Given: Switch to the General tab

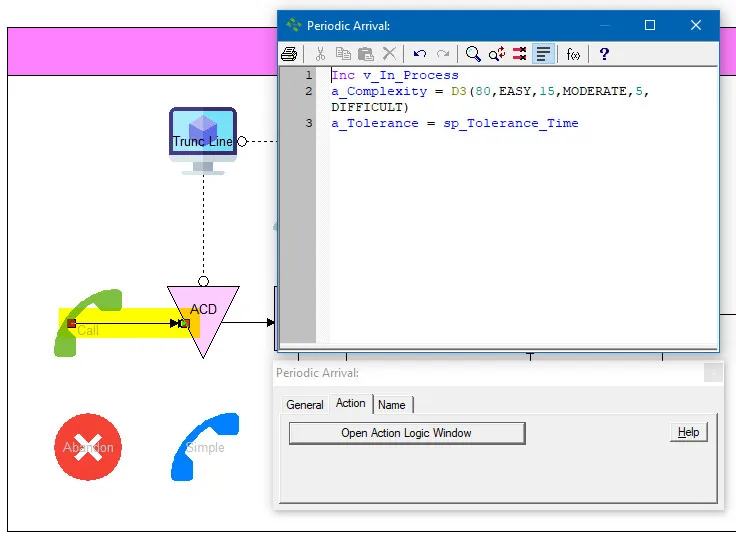Looking at the screenshot, I should pyautogui.click(x=305, y=404).
